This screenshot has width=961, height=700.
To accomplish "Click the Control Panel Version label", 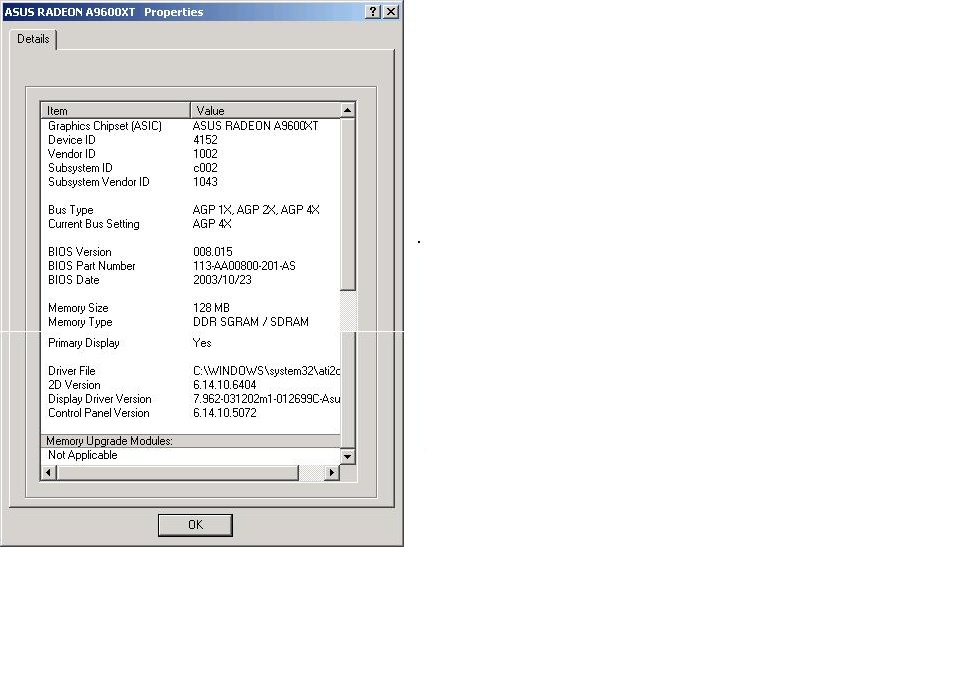I will (x=99, y=413).
